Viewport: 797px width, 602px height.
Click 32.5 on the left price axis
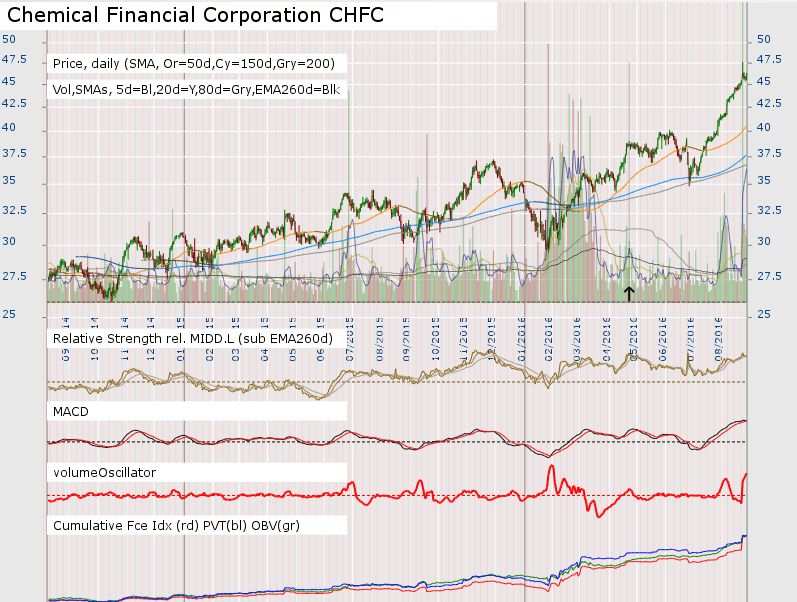click(x=14, y=210)
